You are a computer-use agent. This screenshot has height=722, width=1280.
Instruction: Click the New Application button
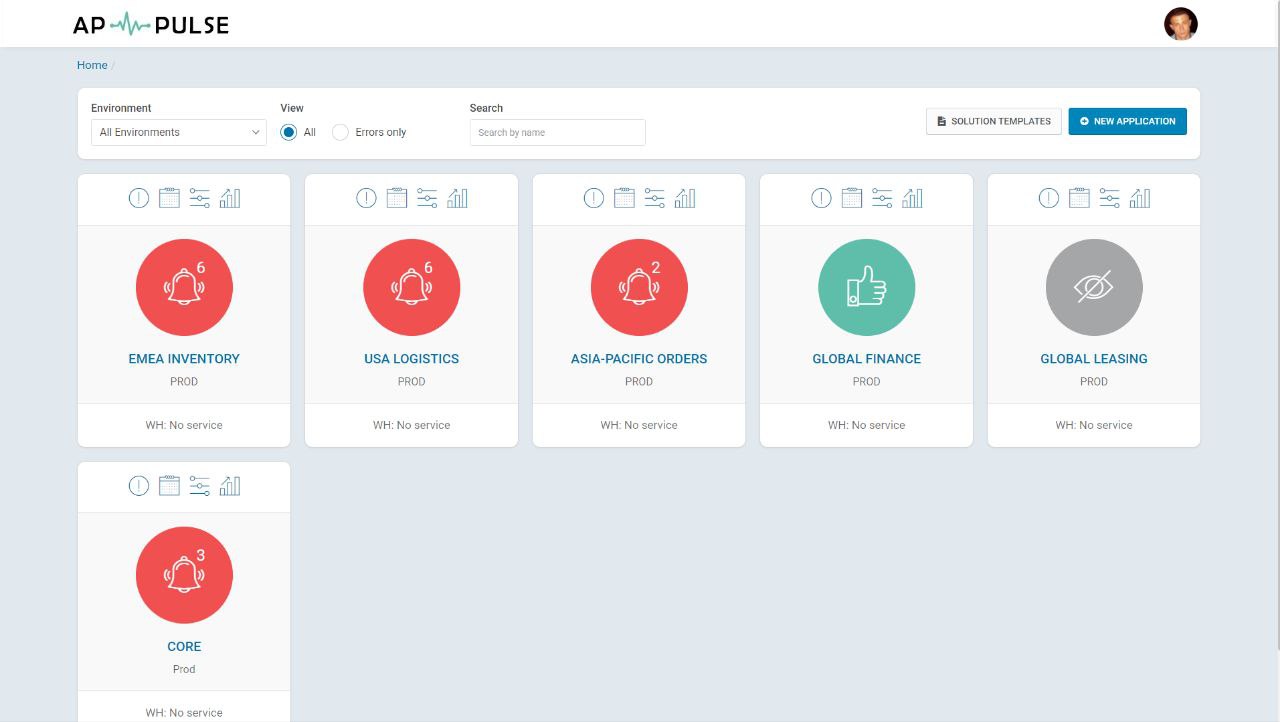point(1127,121)
